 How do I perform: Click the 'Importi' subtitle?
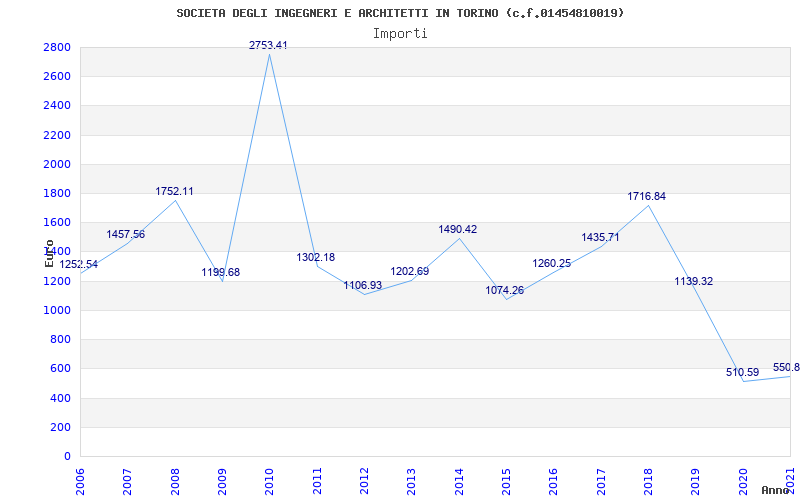click(400, 34)
